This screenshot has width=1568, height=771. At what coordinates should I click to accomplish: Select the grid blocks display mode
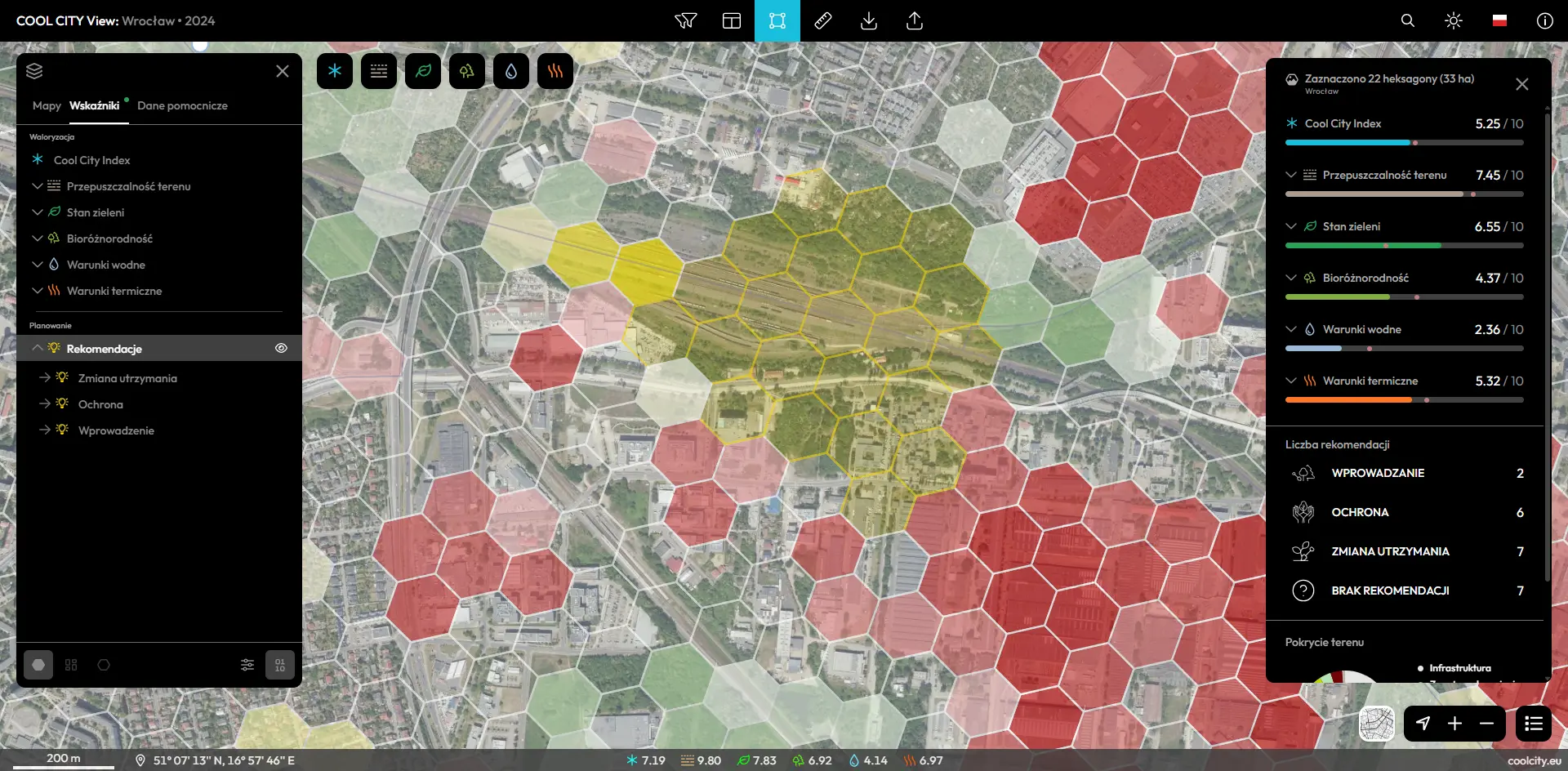click(x=71, y=665)
